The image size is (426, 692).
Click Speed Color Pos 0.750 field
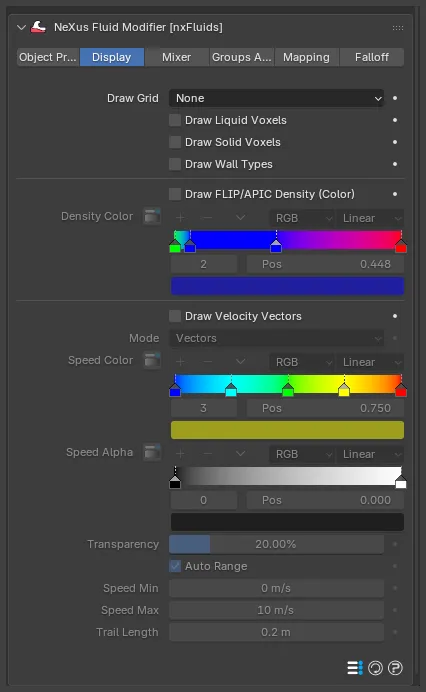pos(325,408)
